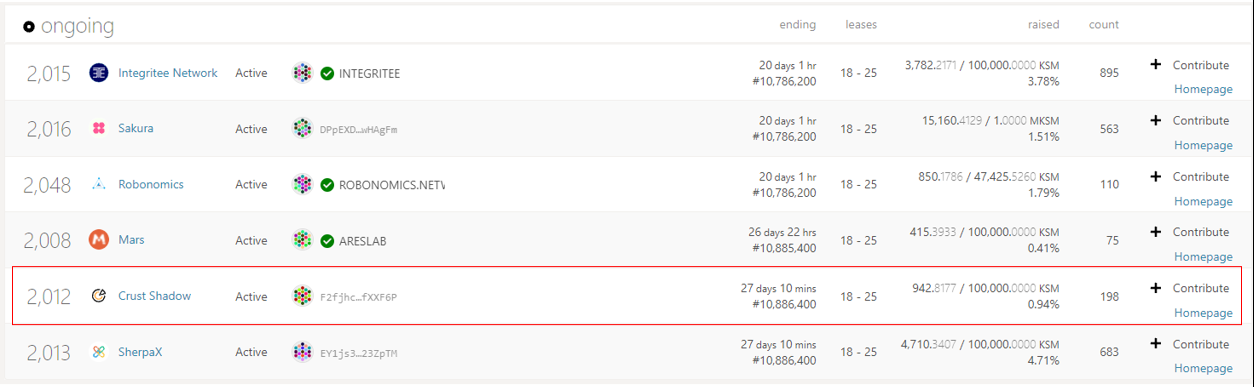
Task: Click the green verified checkmark next to ARESLAB
Action: [327, 241]
